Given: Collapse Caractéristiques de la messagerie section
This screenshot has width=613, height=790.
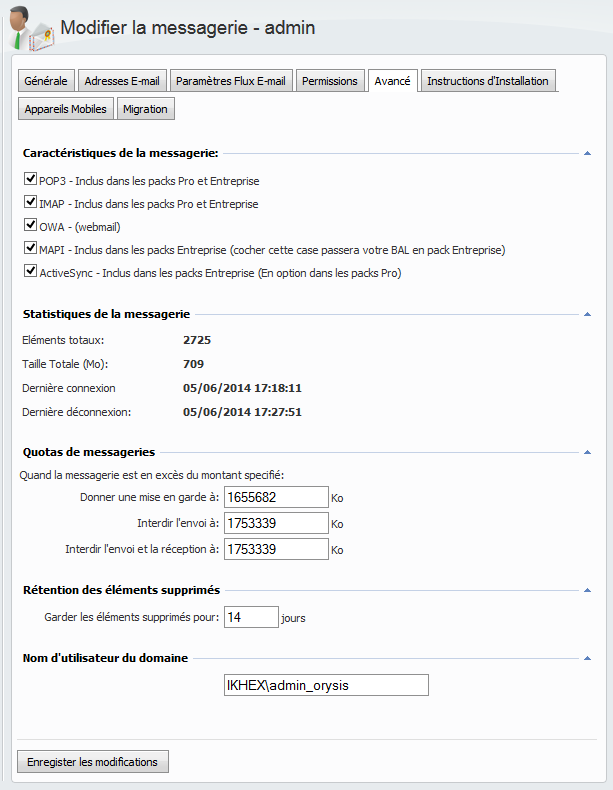Looking at the screenshot, I should click(588, 154).
